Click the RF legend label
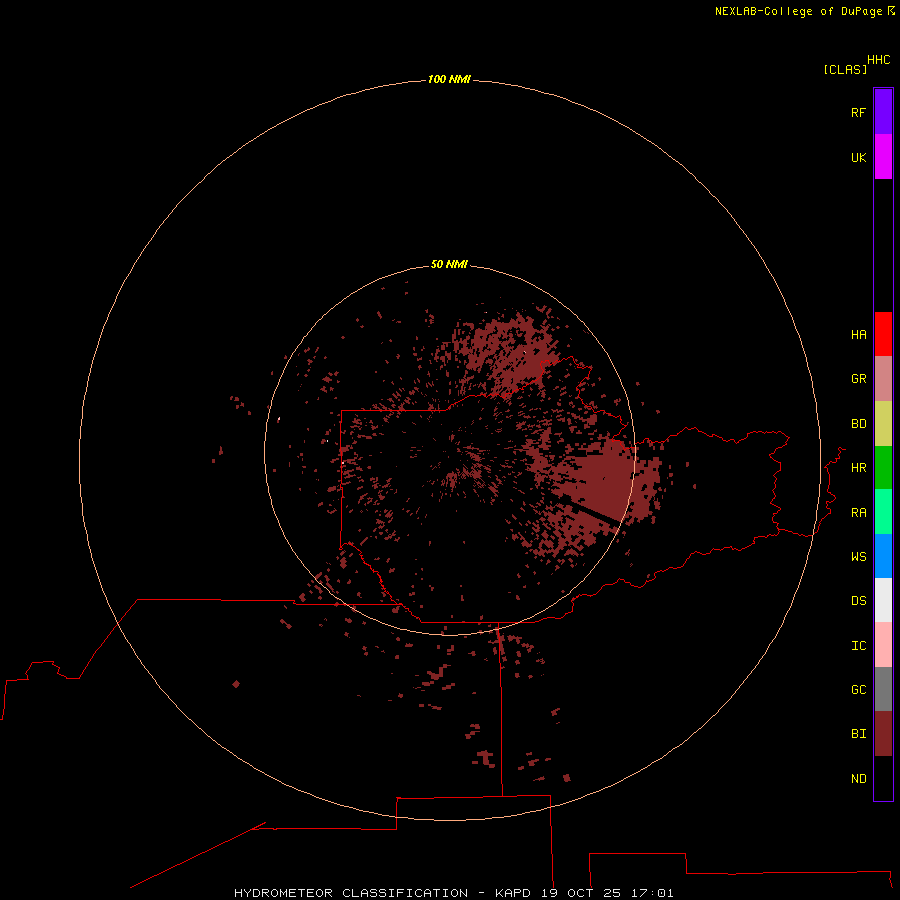Screen dimensions: 900x900 coord(858,112)
